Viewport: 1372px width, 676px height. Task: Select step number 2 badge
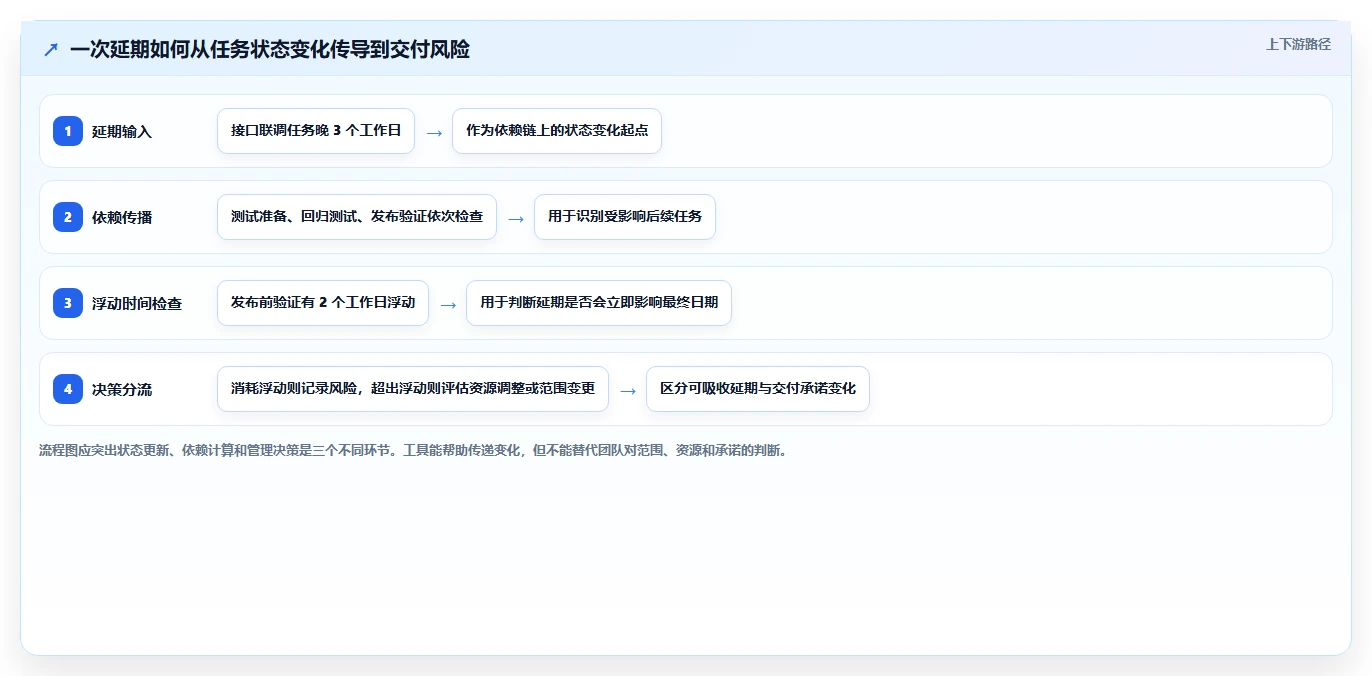[68, 217]
